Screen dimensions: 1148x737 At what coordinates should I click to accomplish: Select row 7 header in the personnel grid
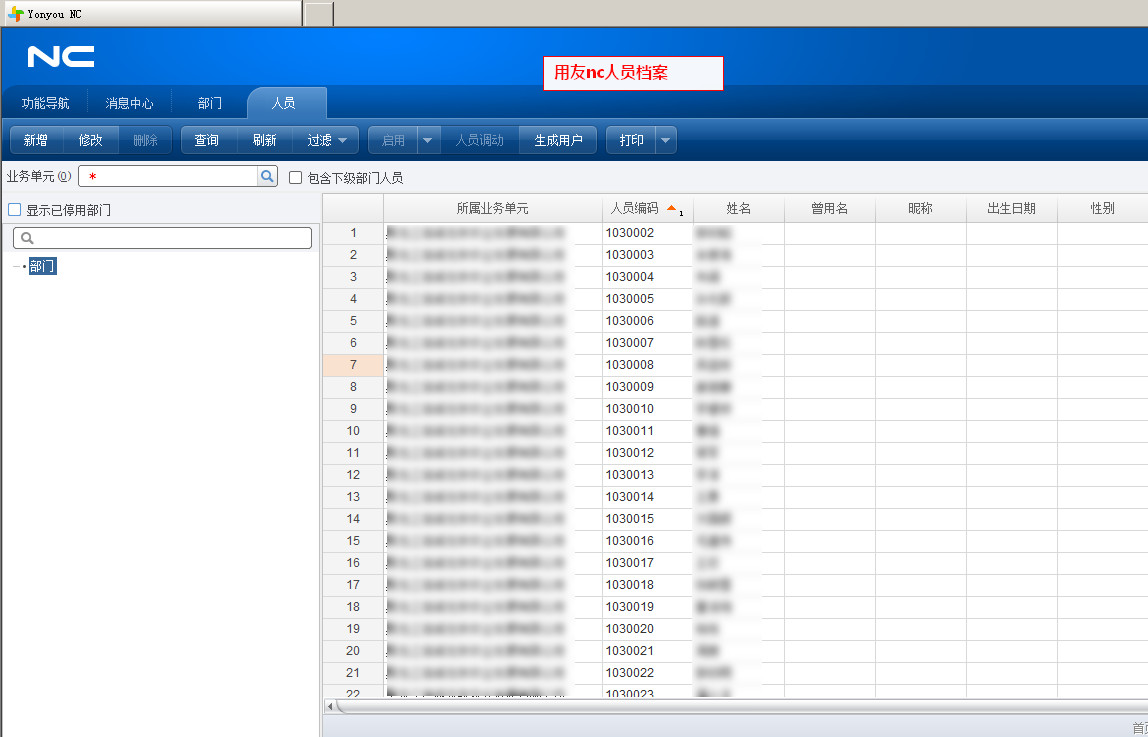pos(352,365)
